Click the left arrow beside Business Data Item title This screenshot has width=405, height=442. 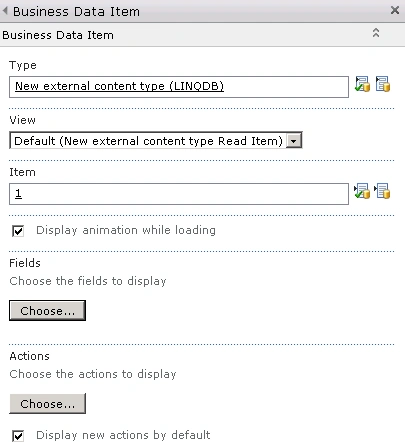click(x=5, y=11)
